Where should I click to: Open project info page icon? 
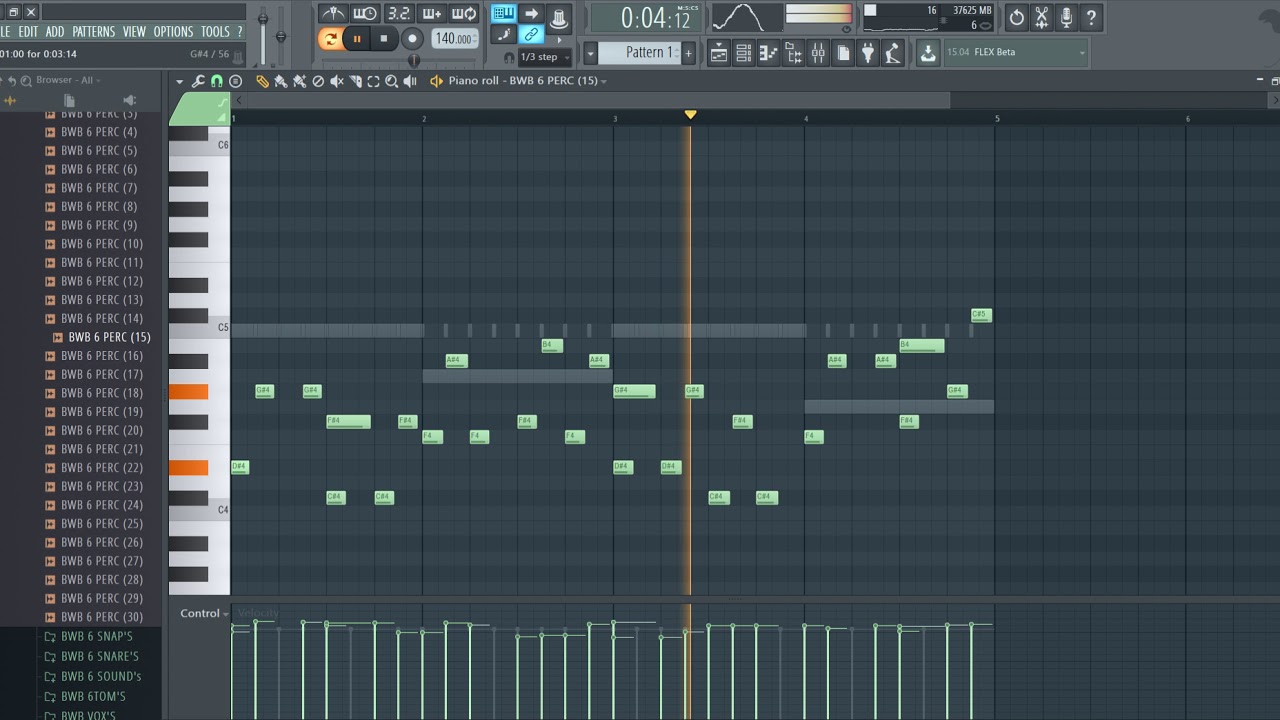click(843, 53)
